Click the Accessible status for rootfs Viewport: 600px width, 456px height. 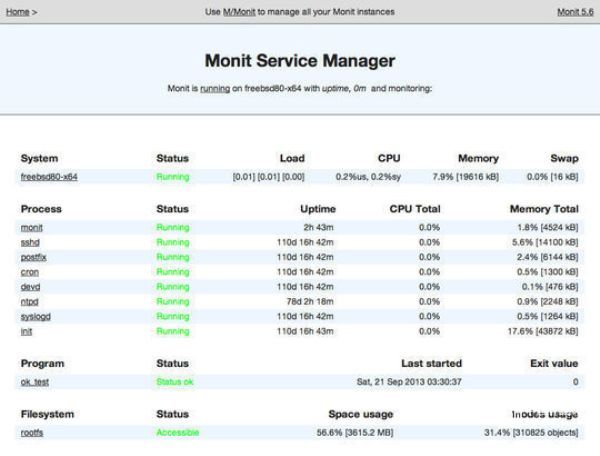(177, 433)
